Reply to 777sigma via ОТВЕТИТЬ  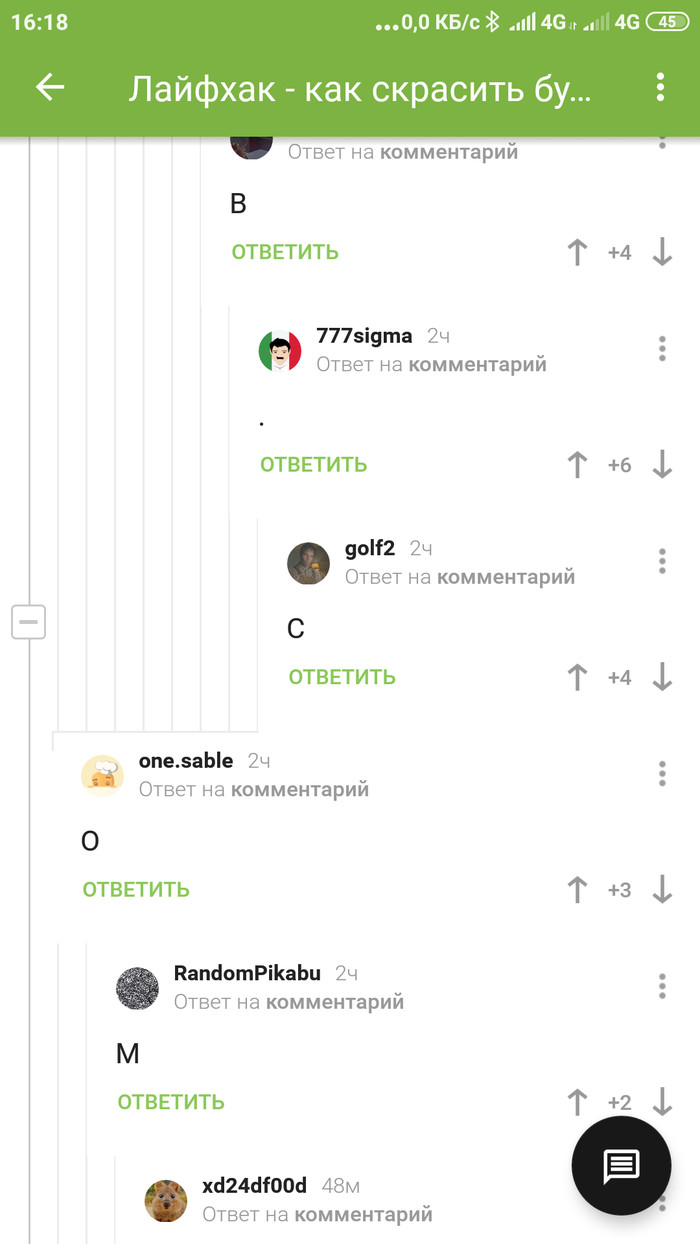point(314,465)
